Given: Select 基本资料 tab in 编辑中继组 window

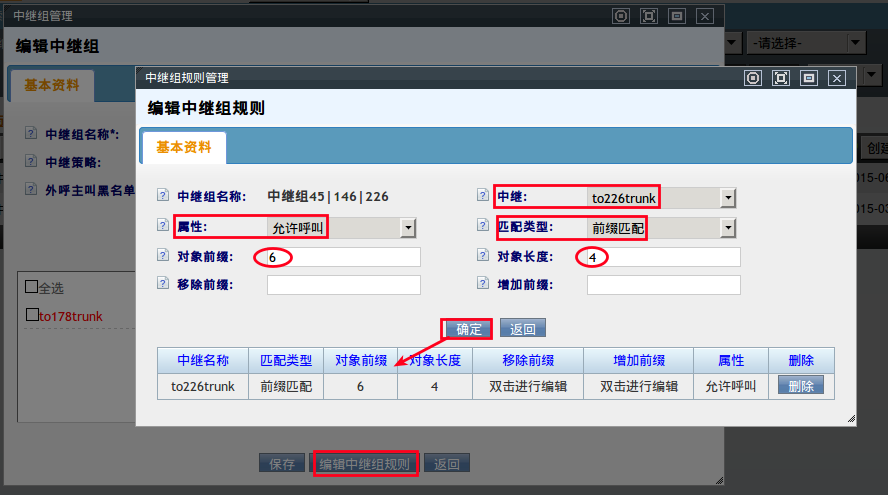Looking at the screenshot, I should click(x=51, y=86).
